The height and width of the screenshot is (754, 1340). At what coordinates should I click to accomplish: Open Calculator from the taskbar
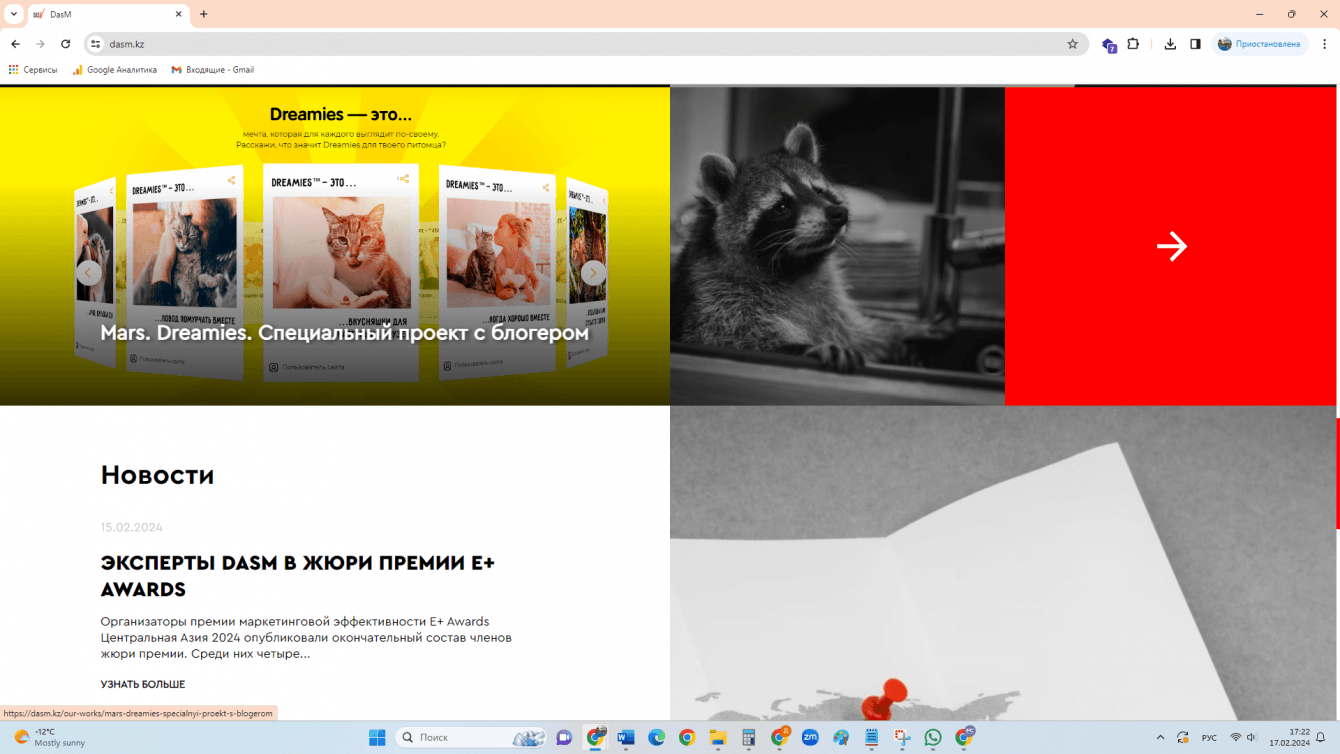(748, 738)
